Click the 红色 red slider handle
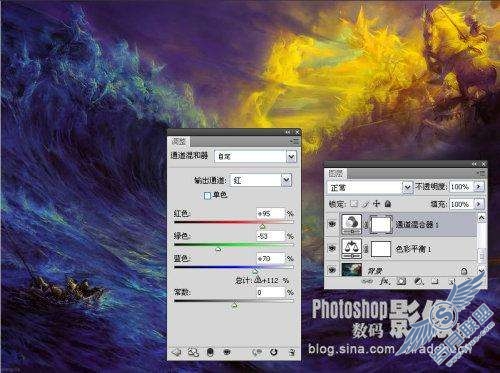Viewport: 500px width, 373px height. [262, 227]
